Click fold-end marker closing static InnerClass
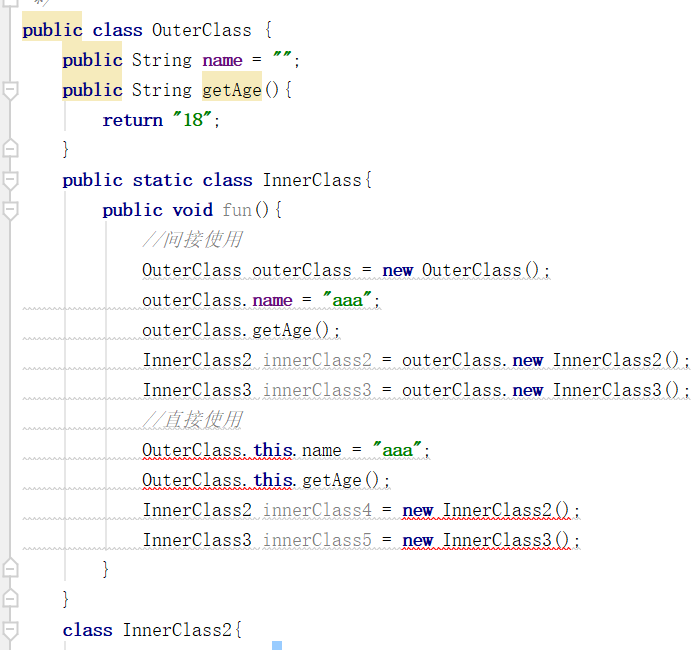The width and height of the screenshot is (696, 650). tap(10, 598)
